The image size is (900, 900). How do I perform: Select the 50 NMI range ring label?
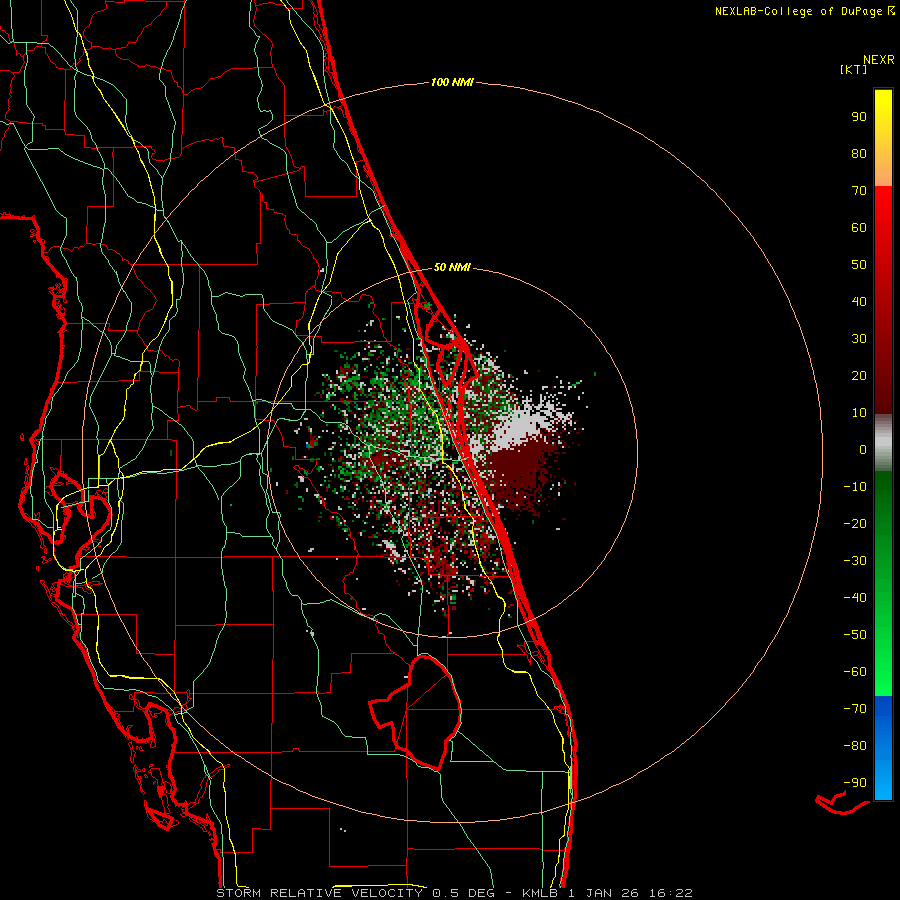[452, 267]
